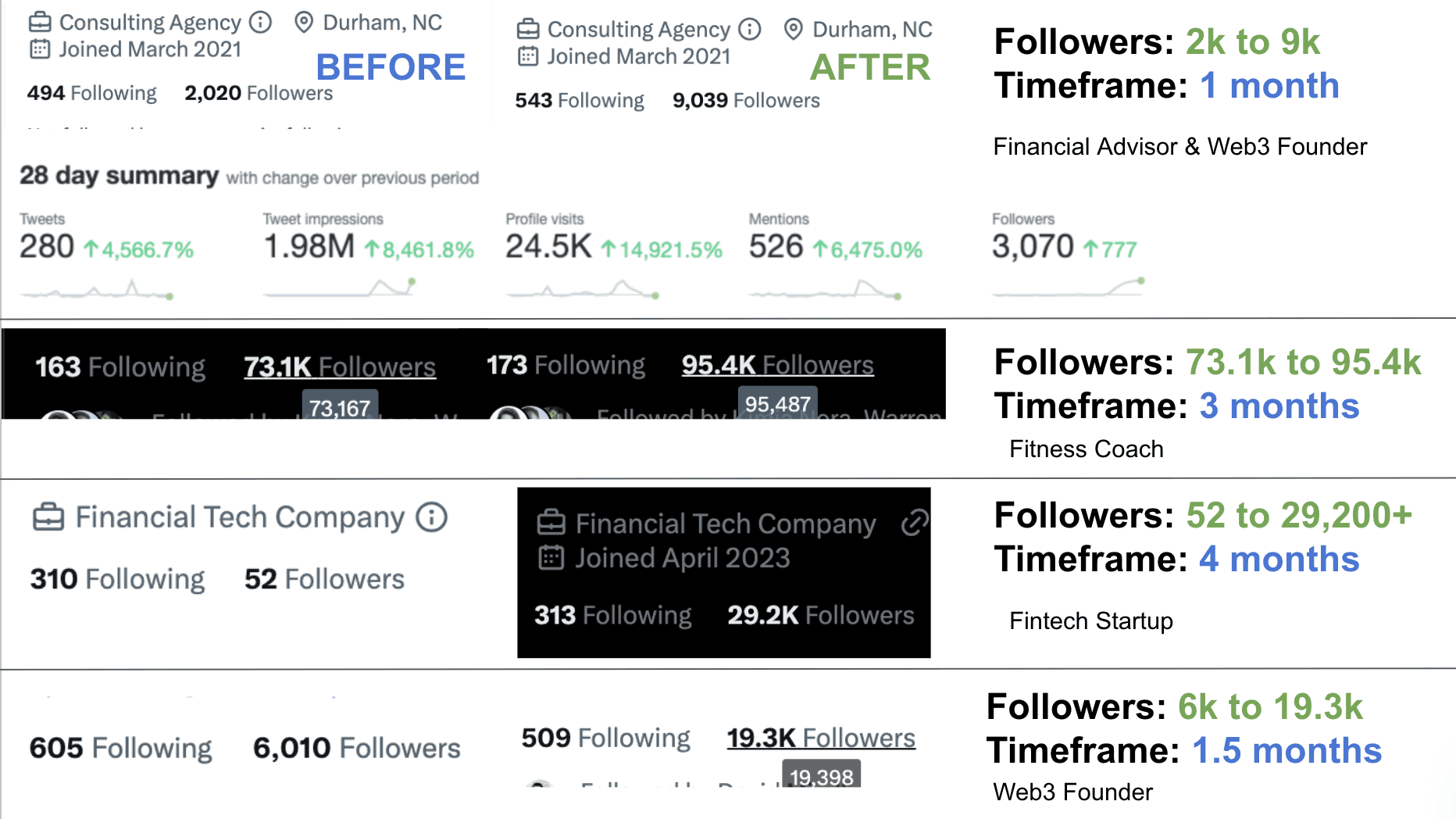The height and width of the screenshot is (819, 1456).
Task: Click the 29.2K Followers count
Action: [821, 615]
